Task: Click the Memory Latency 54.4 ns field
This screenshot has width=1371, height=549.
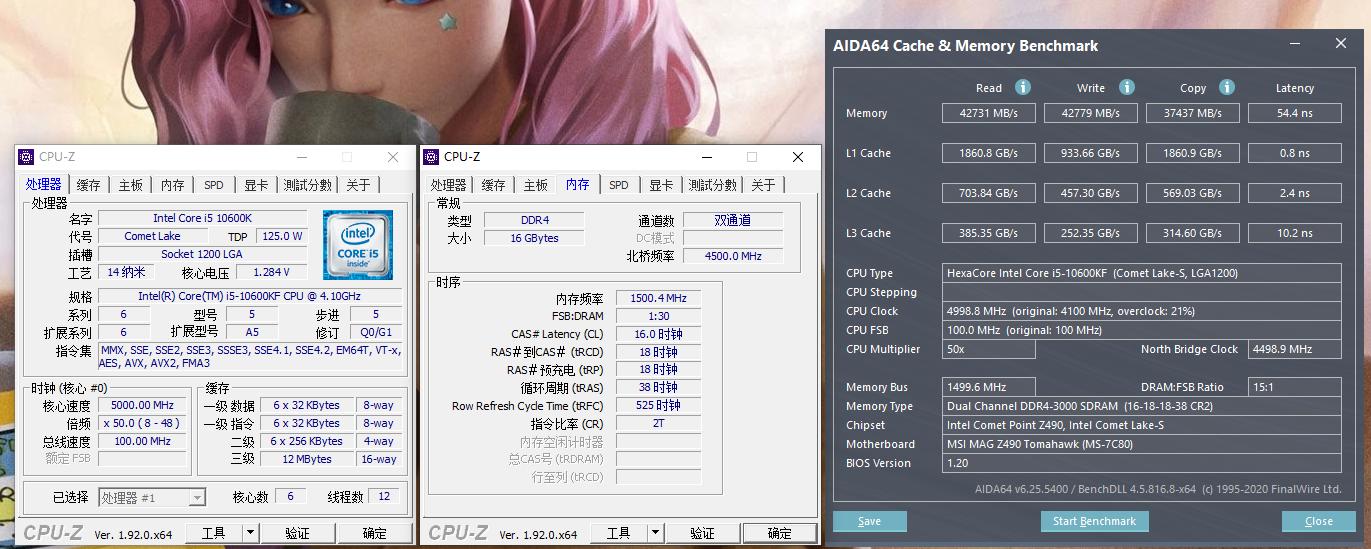Action: [1295, 113]
